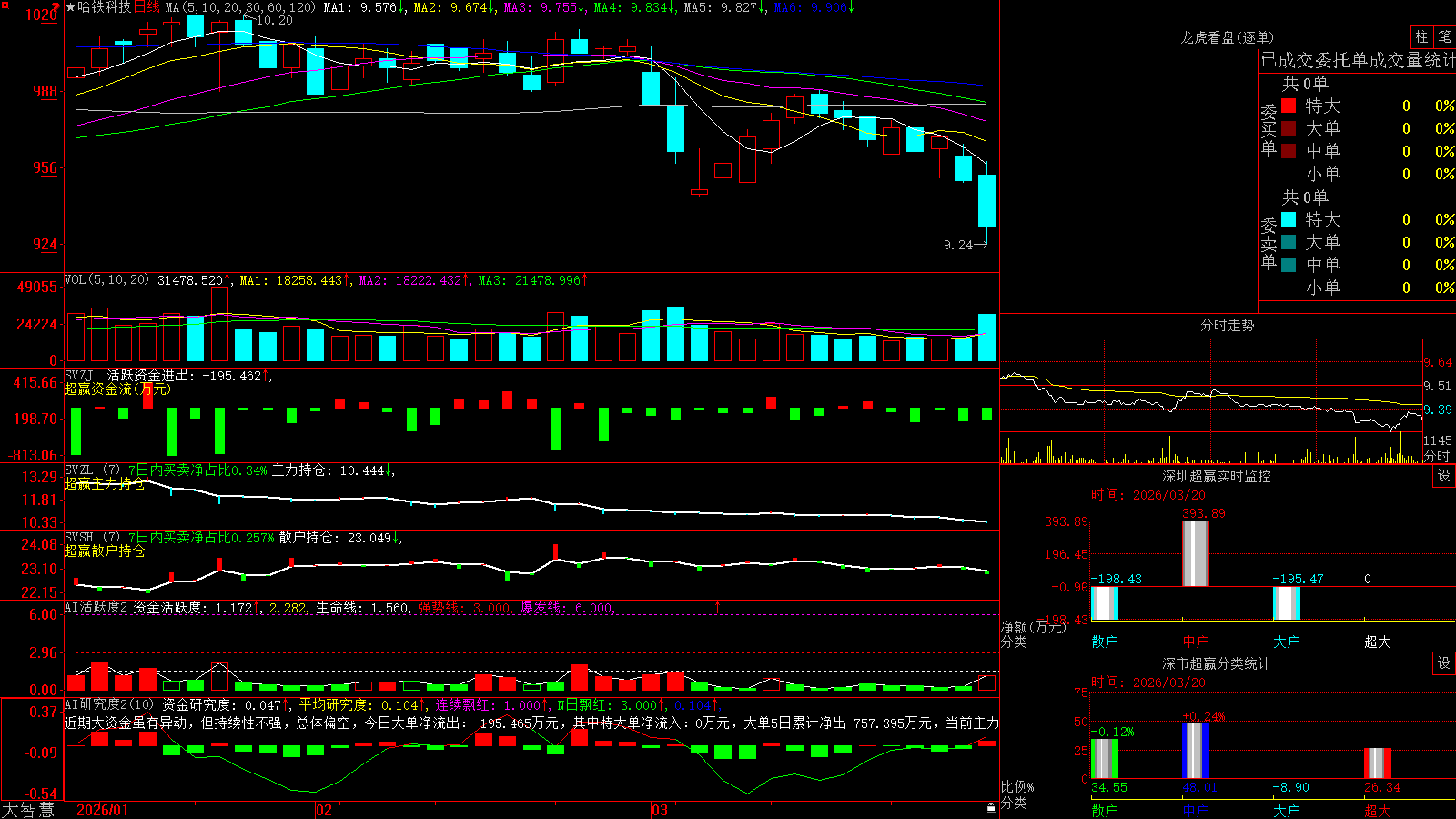Screen dimensions: 1456x819
Task: Click the small red square icon in the top-left corner
Action: pos(6,5)
